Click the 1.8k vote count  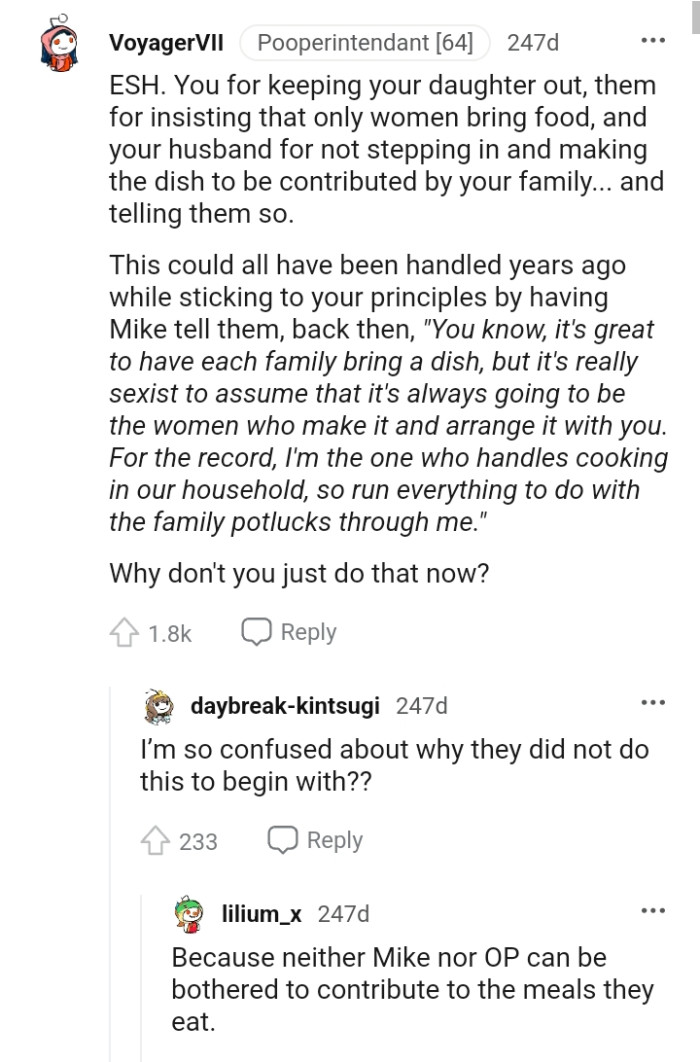[169, 633]
